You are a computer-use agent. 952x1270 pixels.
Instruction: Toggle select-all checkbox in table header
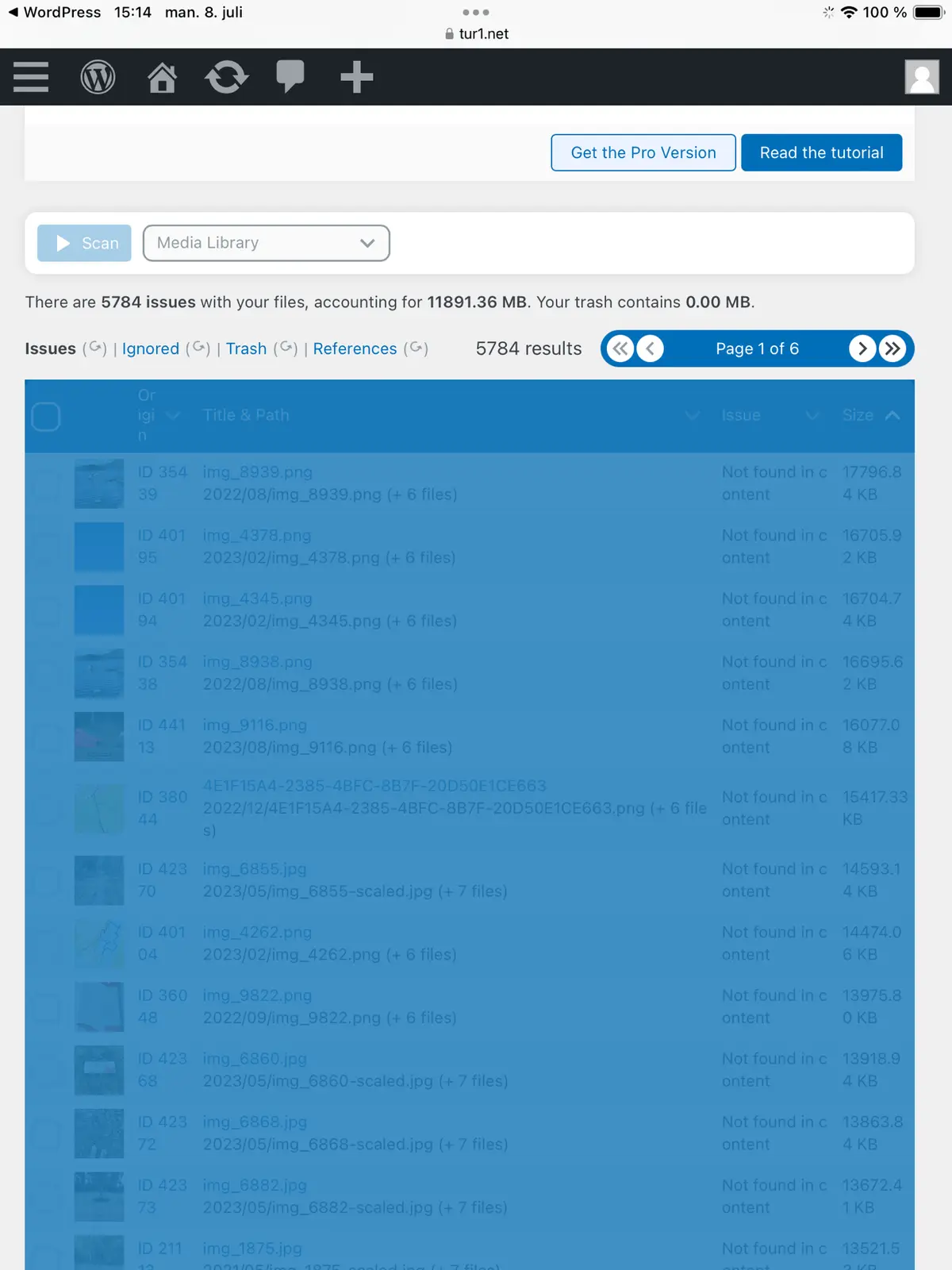point(46,416)
